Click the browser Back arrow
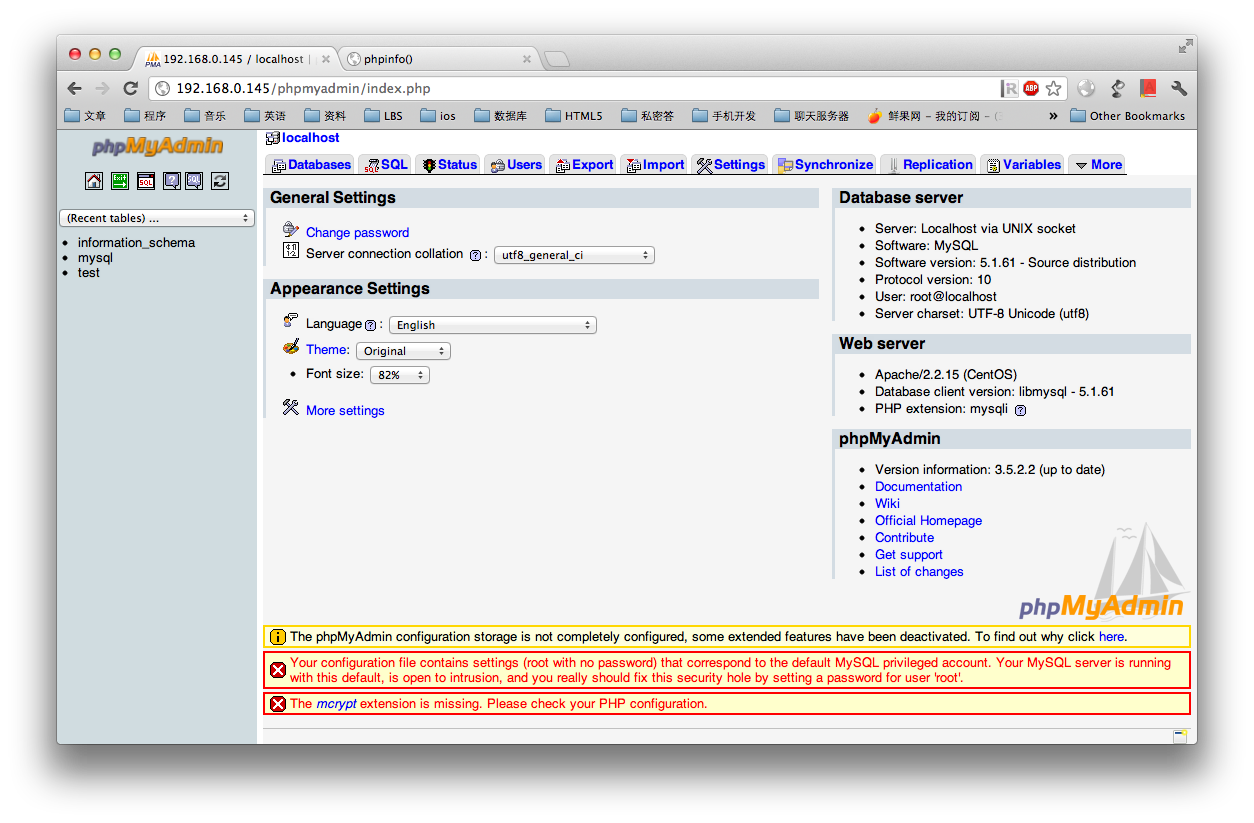 click(x=75, y=89)
